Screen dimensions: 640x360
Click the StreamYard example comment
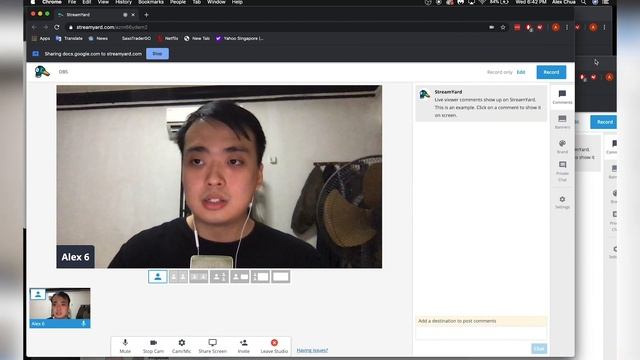[x=481, y=103]
